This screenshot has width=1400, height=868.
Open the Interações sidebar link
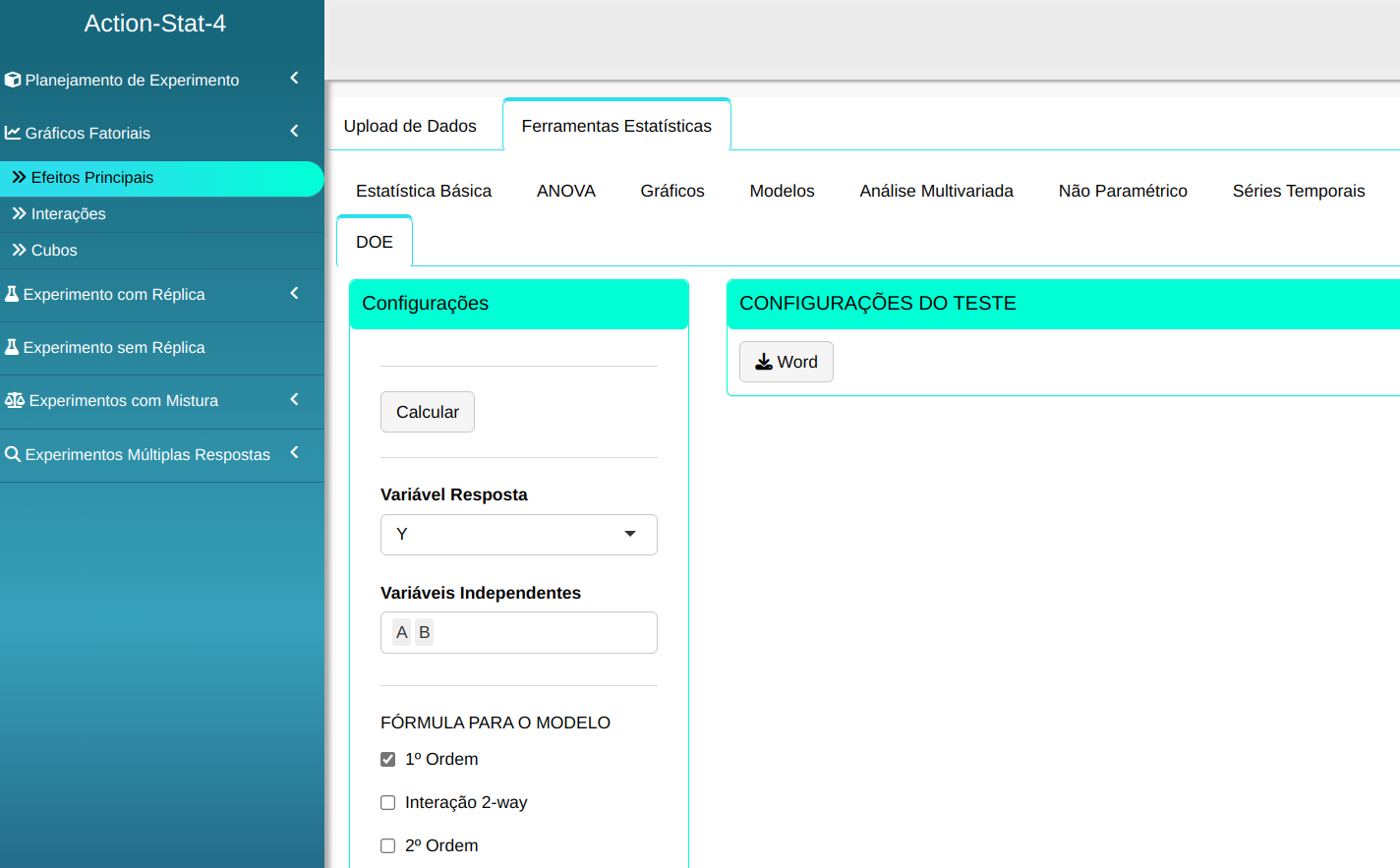click(68, 213)
